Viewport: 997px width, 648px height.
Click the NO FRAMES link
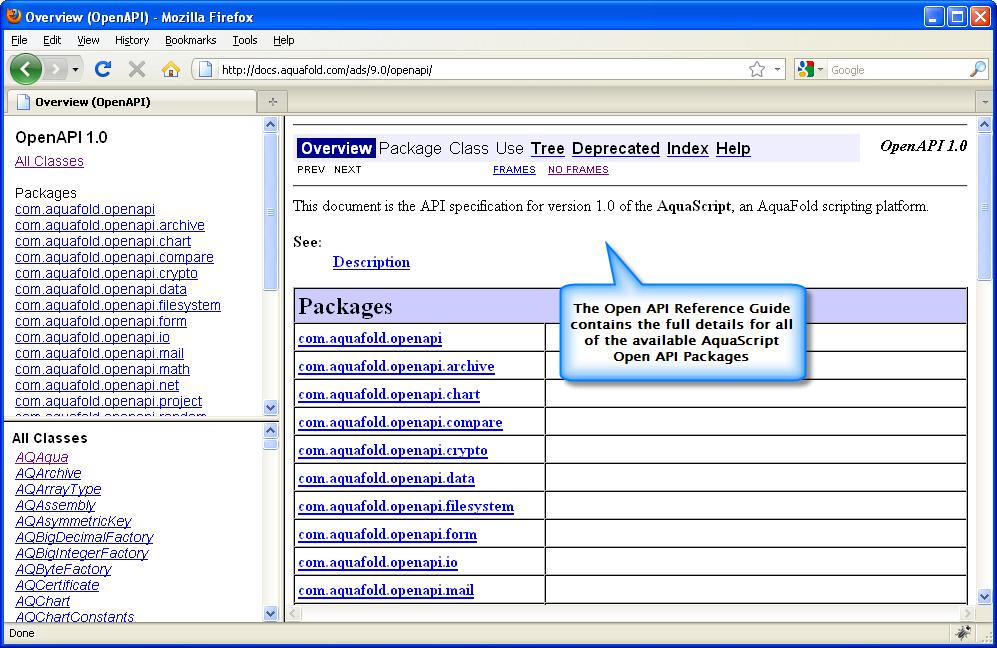point(578,170)
